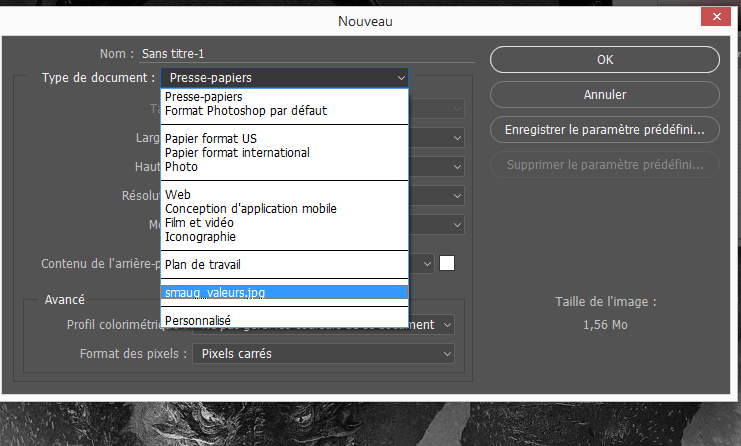The width and height of the screenshot is (741, 446).
Task: Select the Web document preset
Action: (x=177, y=195)
